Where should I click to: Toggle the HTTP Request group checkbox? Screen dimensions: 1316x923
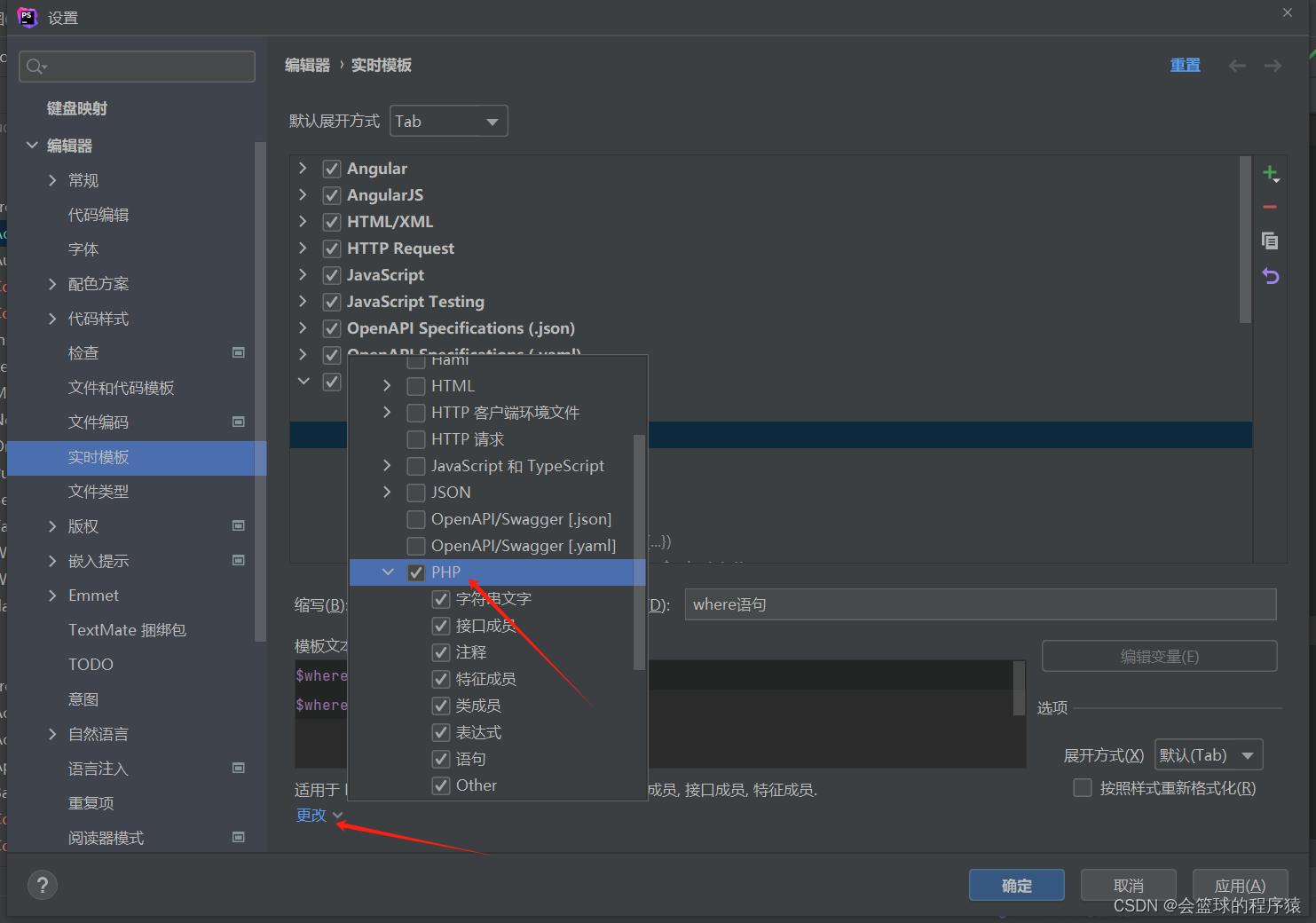332,248
